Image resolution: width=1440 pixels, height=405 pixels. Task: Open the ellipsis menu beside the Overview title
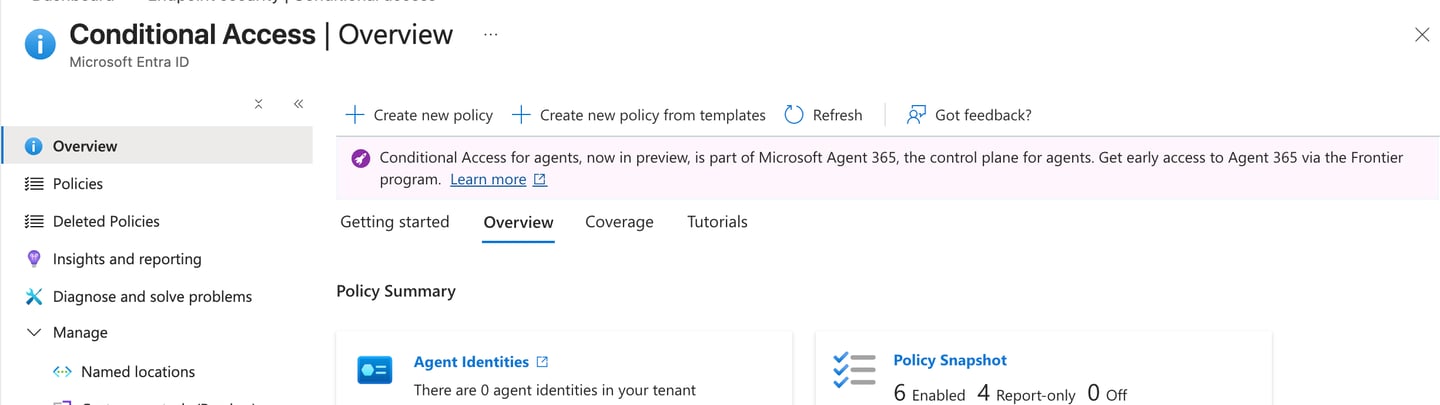pos(490,34)
